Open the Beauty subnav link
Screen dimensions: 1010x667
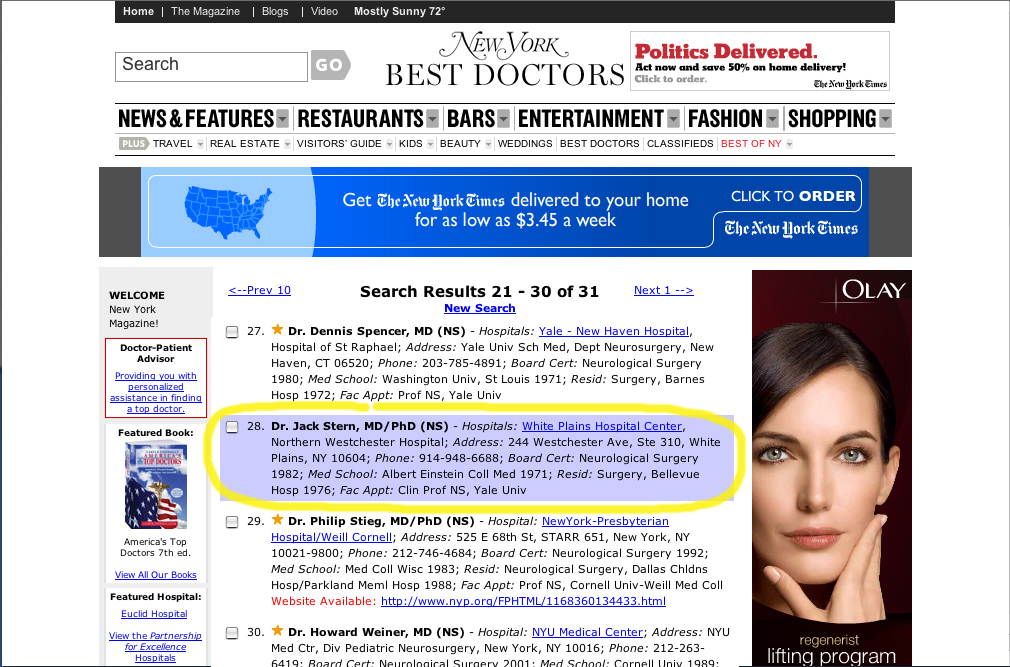tap(461, 144)
